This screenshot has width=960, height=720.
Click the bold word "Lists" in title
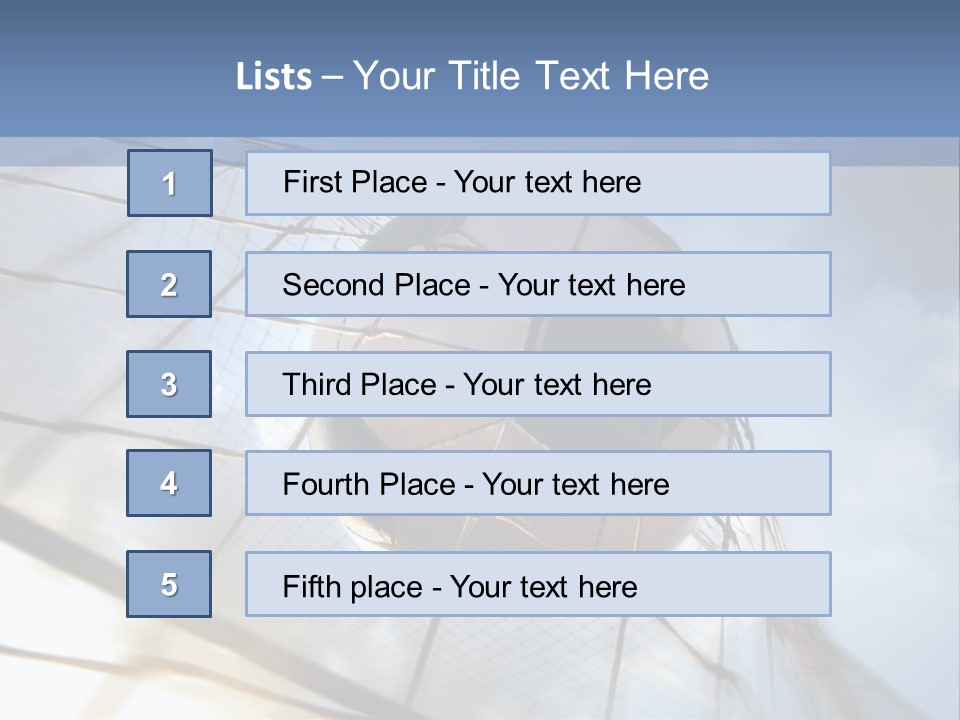coord(274,76)
